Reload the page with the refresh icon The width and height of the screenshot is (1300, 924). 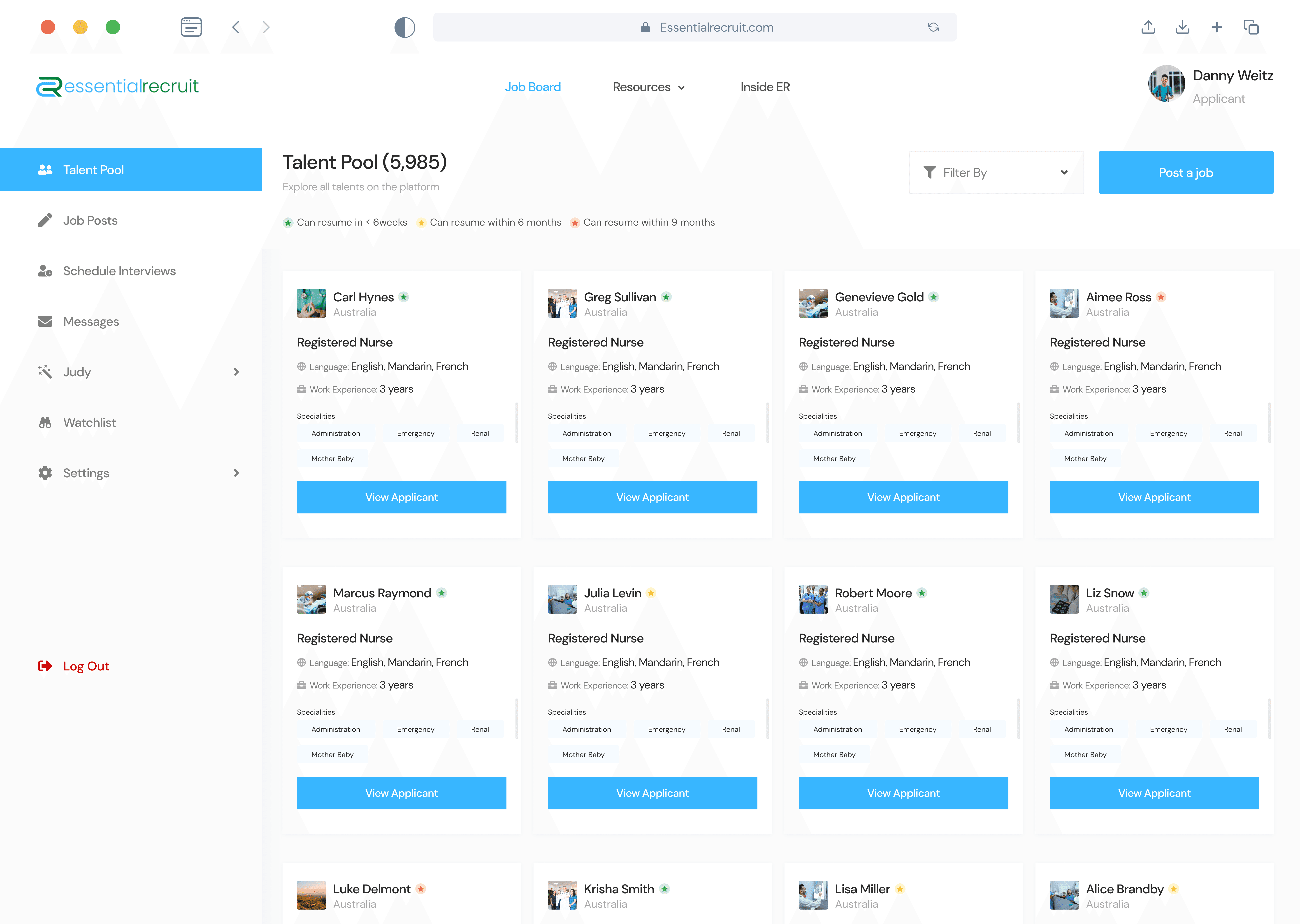click(933, 27)
